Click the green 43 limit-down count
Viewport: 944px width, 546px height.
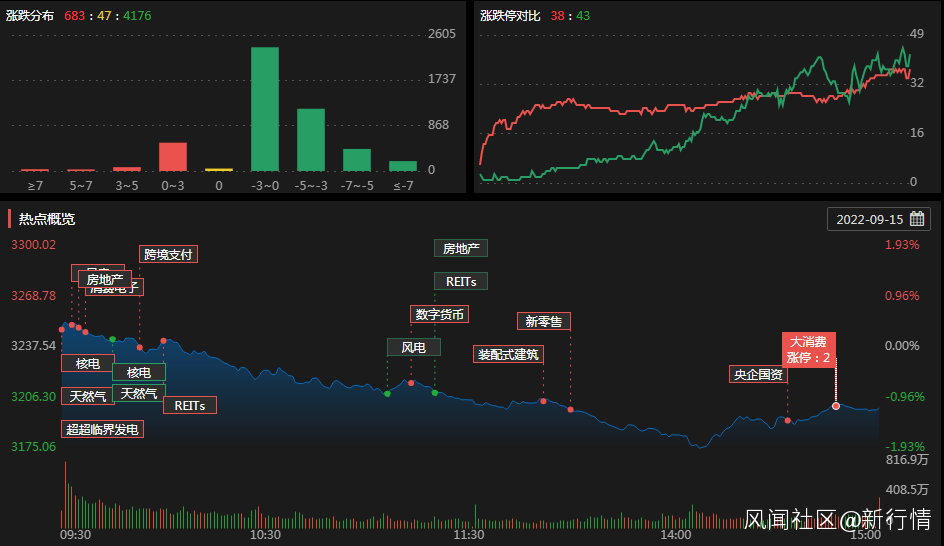tap(583, 16)
